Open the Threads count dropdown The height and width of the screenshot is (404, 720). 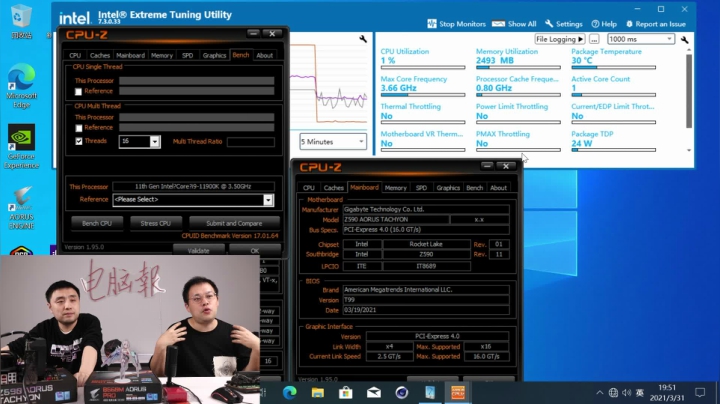(155, 141)
